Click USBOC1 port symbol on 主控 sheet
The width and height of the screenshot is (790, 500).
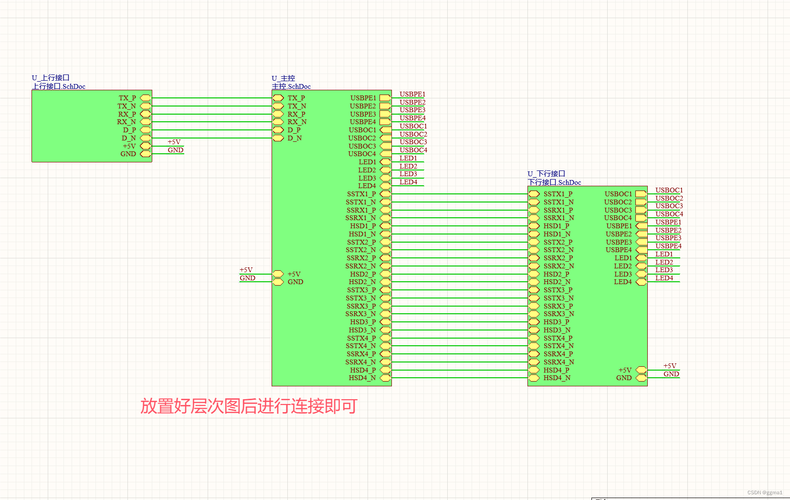tap(385, 130)
